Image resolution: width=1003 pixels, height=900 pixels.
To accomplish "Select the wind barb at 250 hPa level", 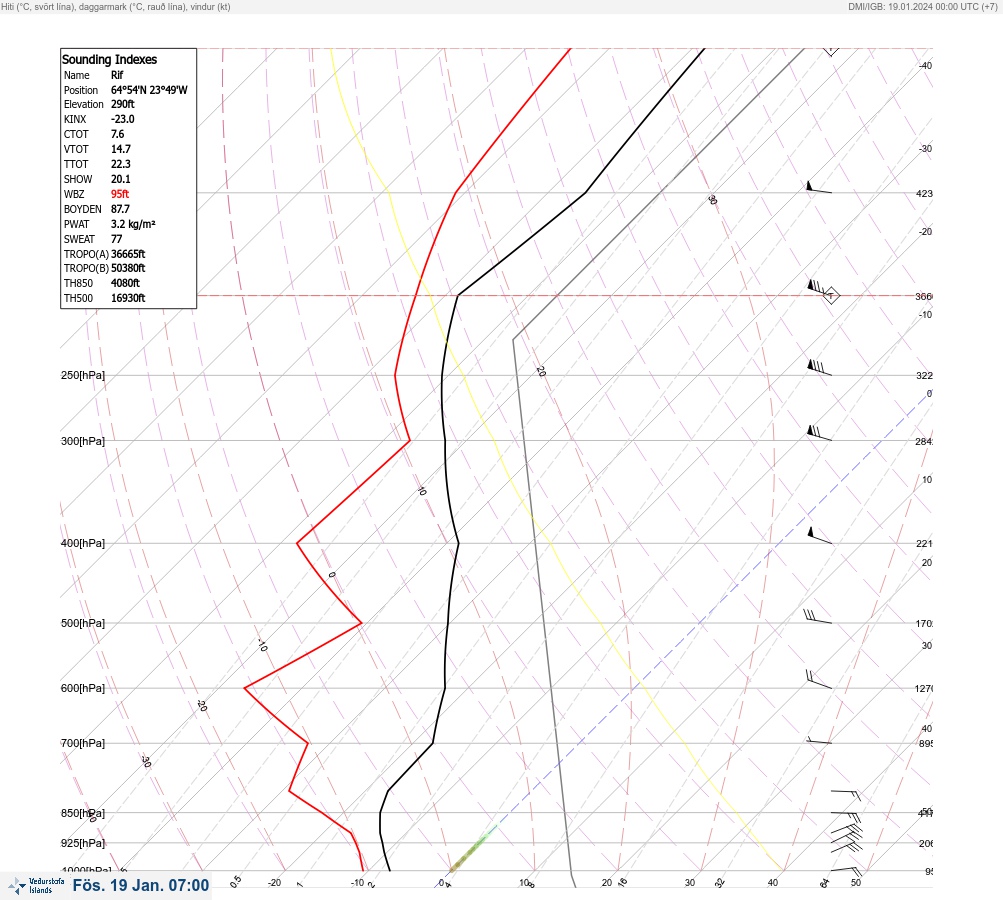I will (x=819, y=367).
